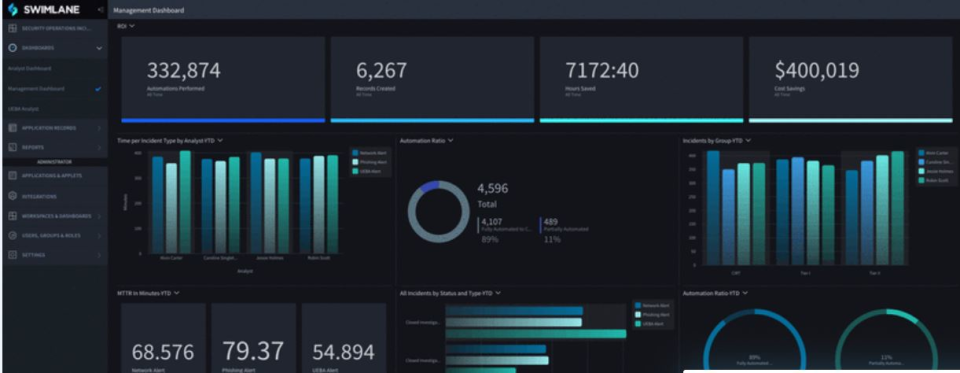Click Network Alert swatch in All Incidents legend

[x=638, y=305]
